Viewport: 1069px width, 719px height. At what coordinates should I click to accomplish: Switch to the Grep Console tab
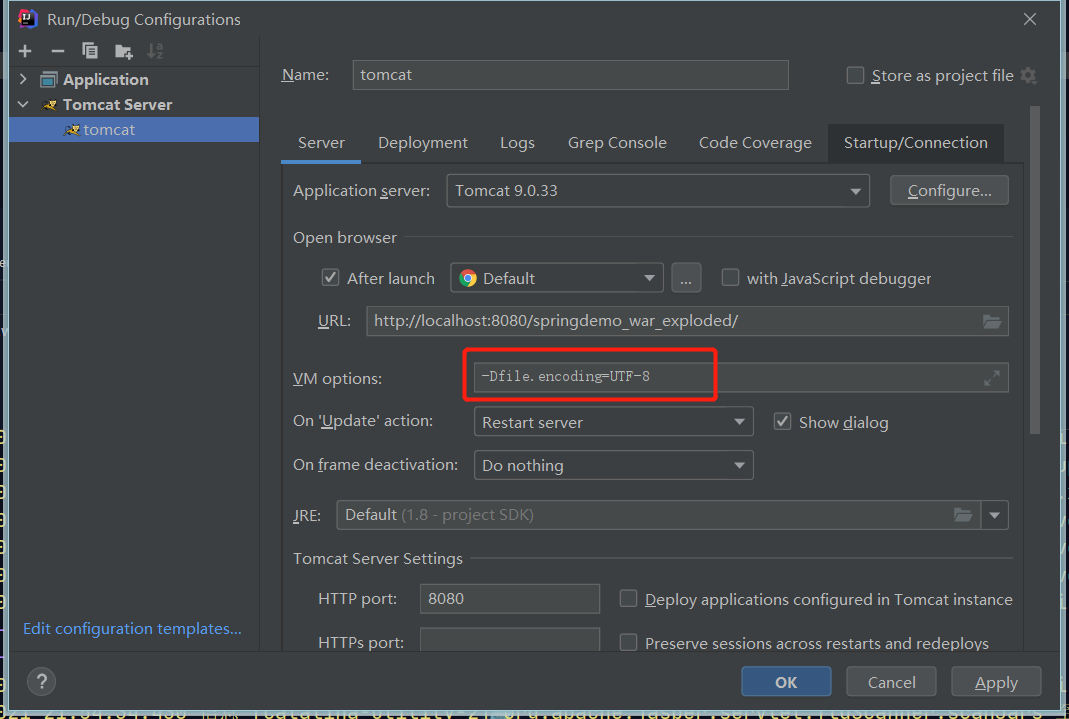[617, 143]
